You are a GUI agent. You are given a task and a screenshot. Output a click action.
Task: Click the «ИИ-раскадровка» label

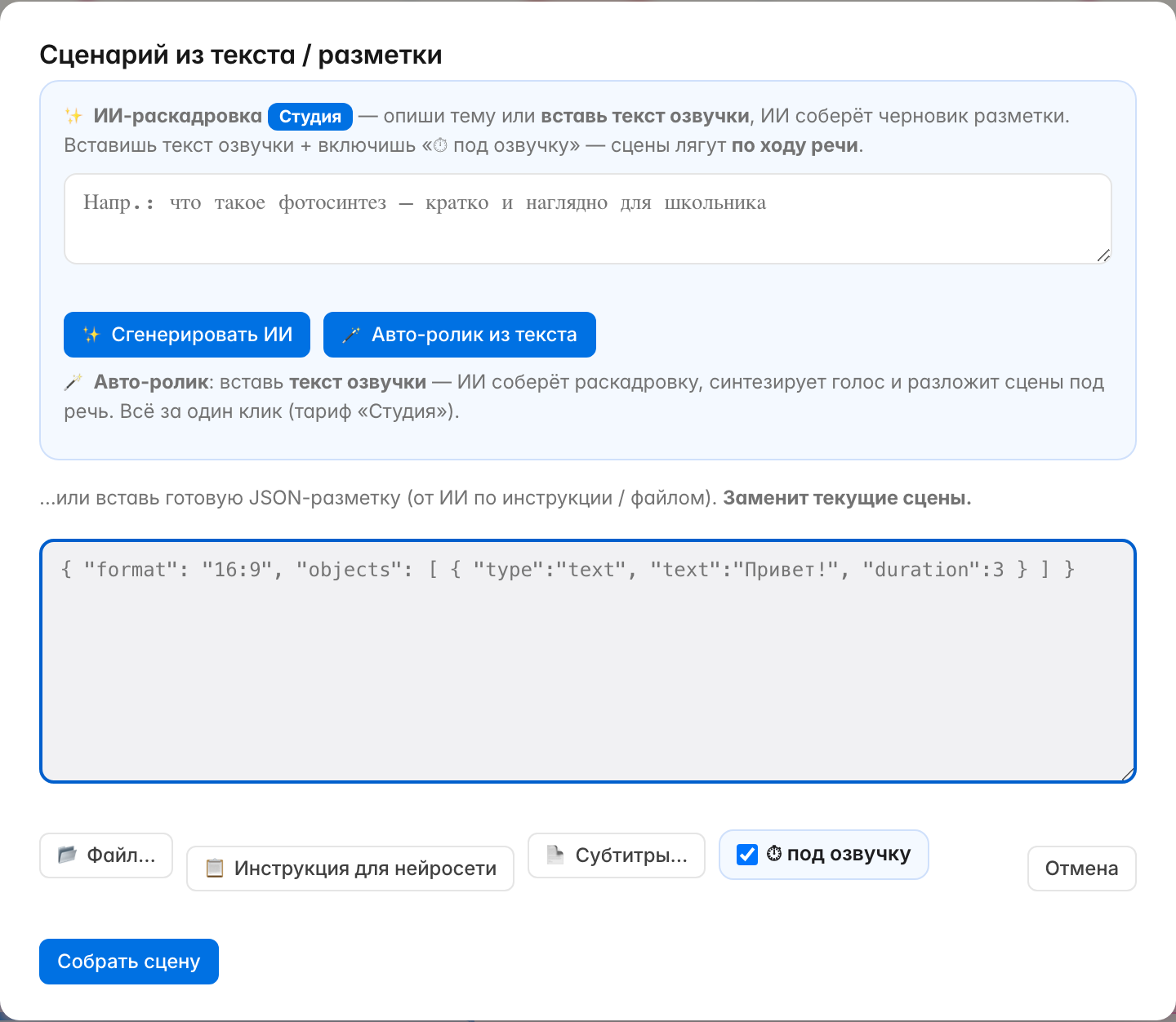click(x=177, y=116)
